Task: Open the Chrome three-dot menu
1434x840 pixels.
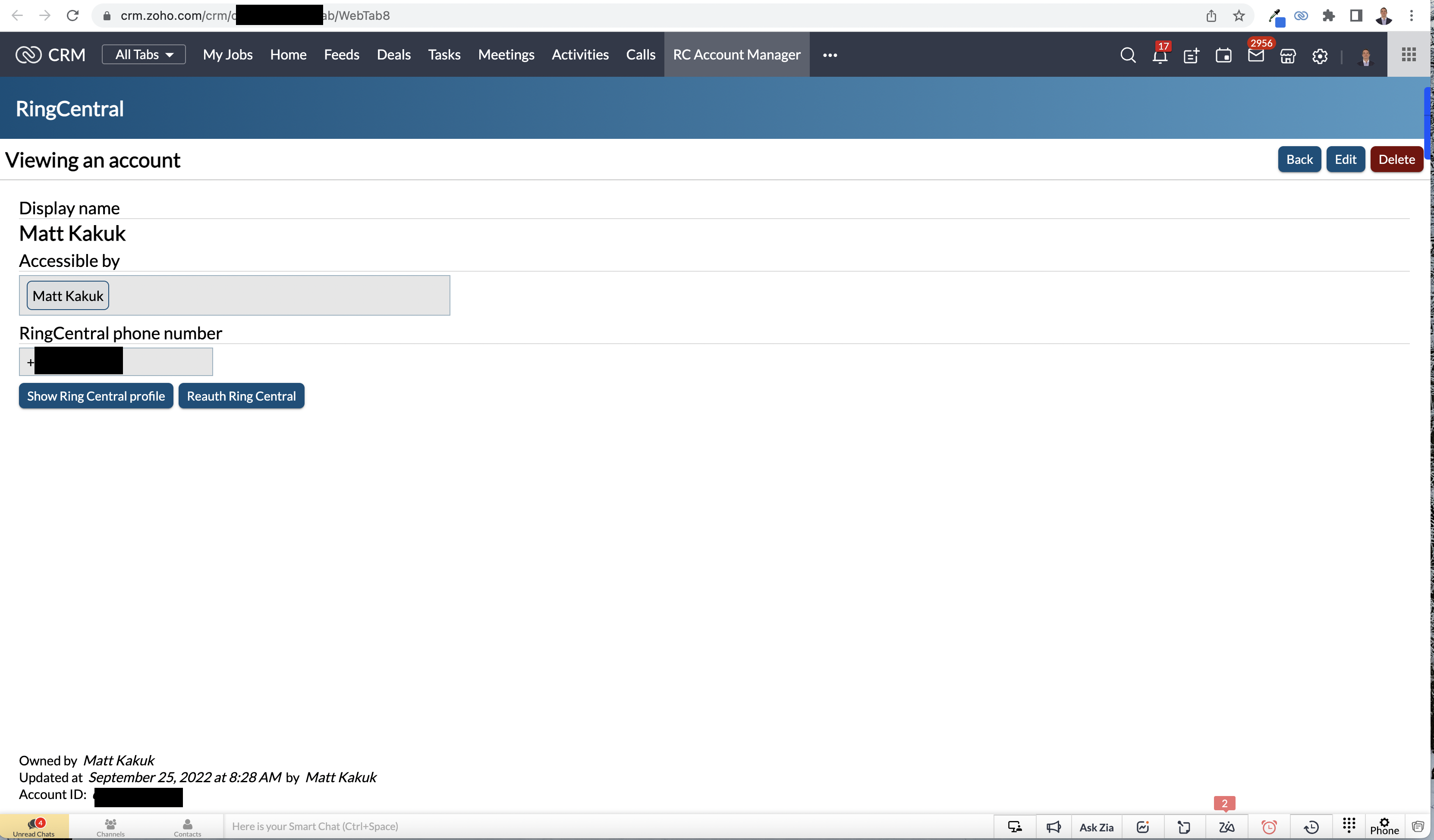Action: point(1411,16)
